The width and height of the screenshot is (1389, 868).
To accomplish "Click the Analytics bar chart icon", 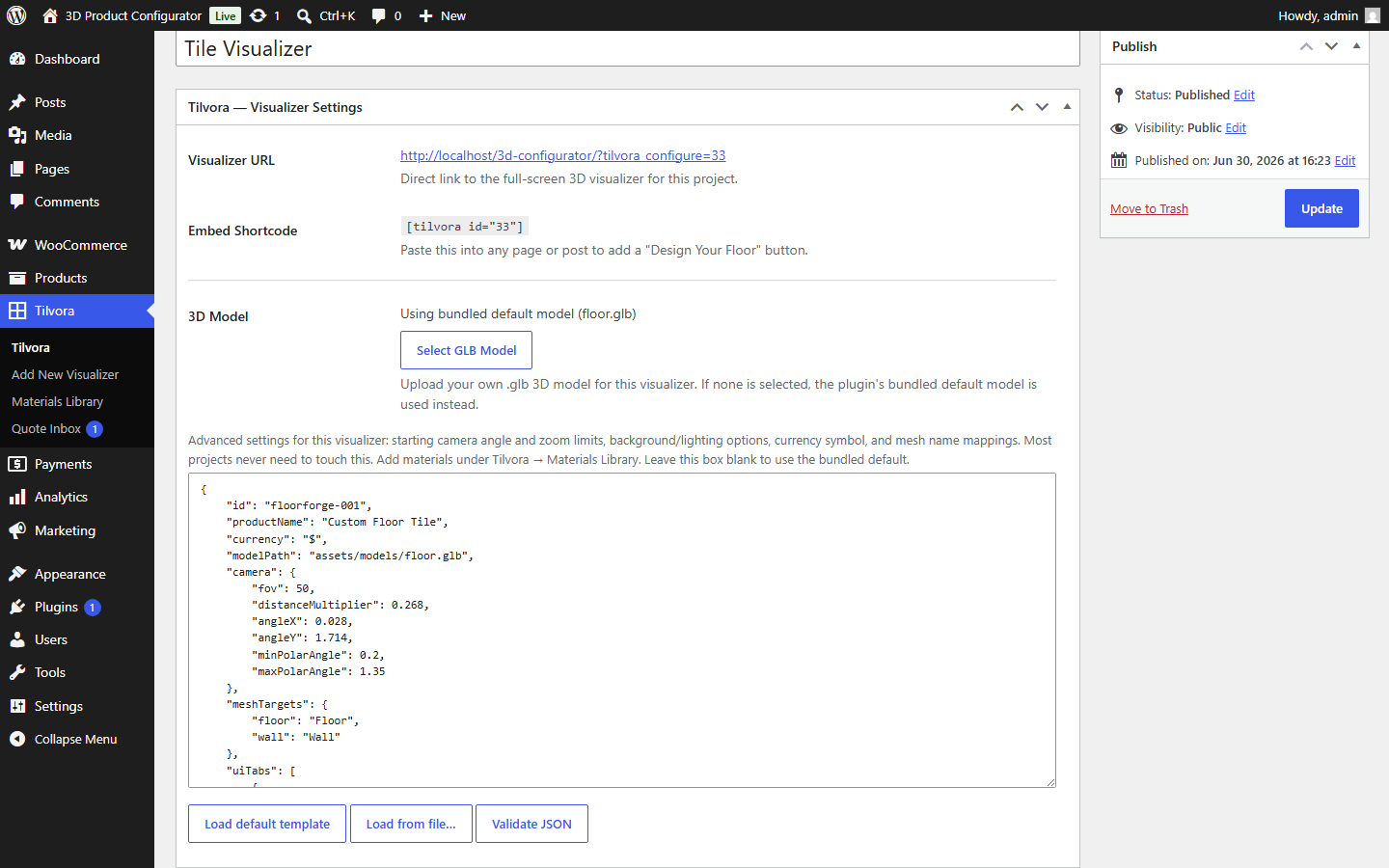I will (x=17, y=497).
